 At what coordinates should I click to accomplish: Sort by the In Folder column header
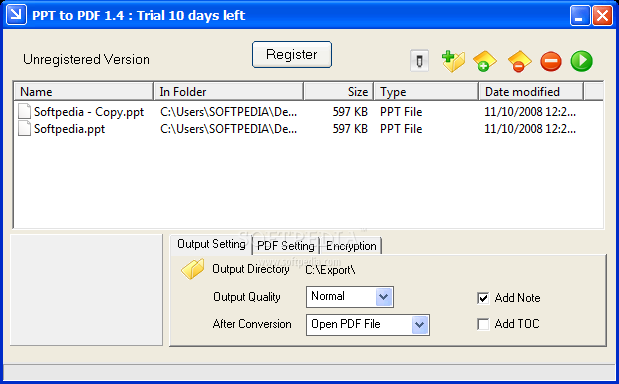pyautogui.click(x=229, y=92)
